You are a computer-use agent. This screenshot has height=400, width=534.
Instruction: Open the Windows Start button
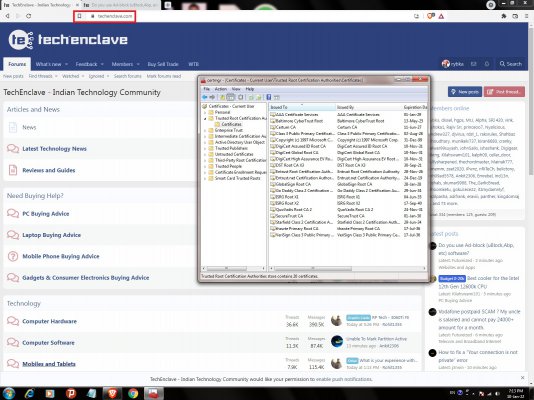(9, 393)
